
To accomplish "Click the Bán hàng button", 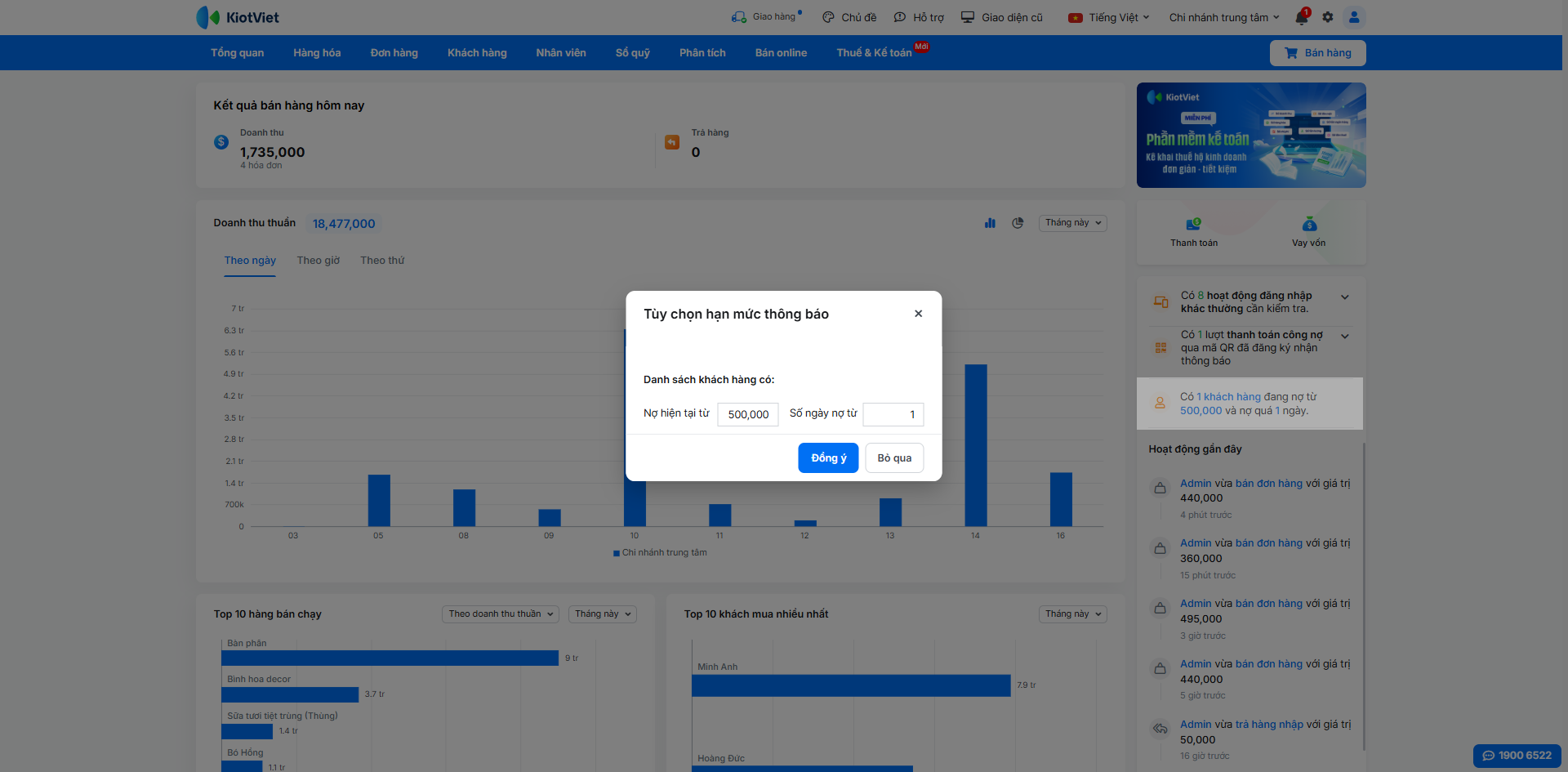I will tap(1317, 53).
